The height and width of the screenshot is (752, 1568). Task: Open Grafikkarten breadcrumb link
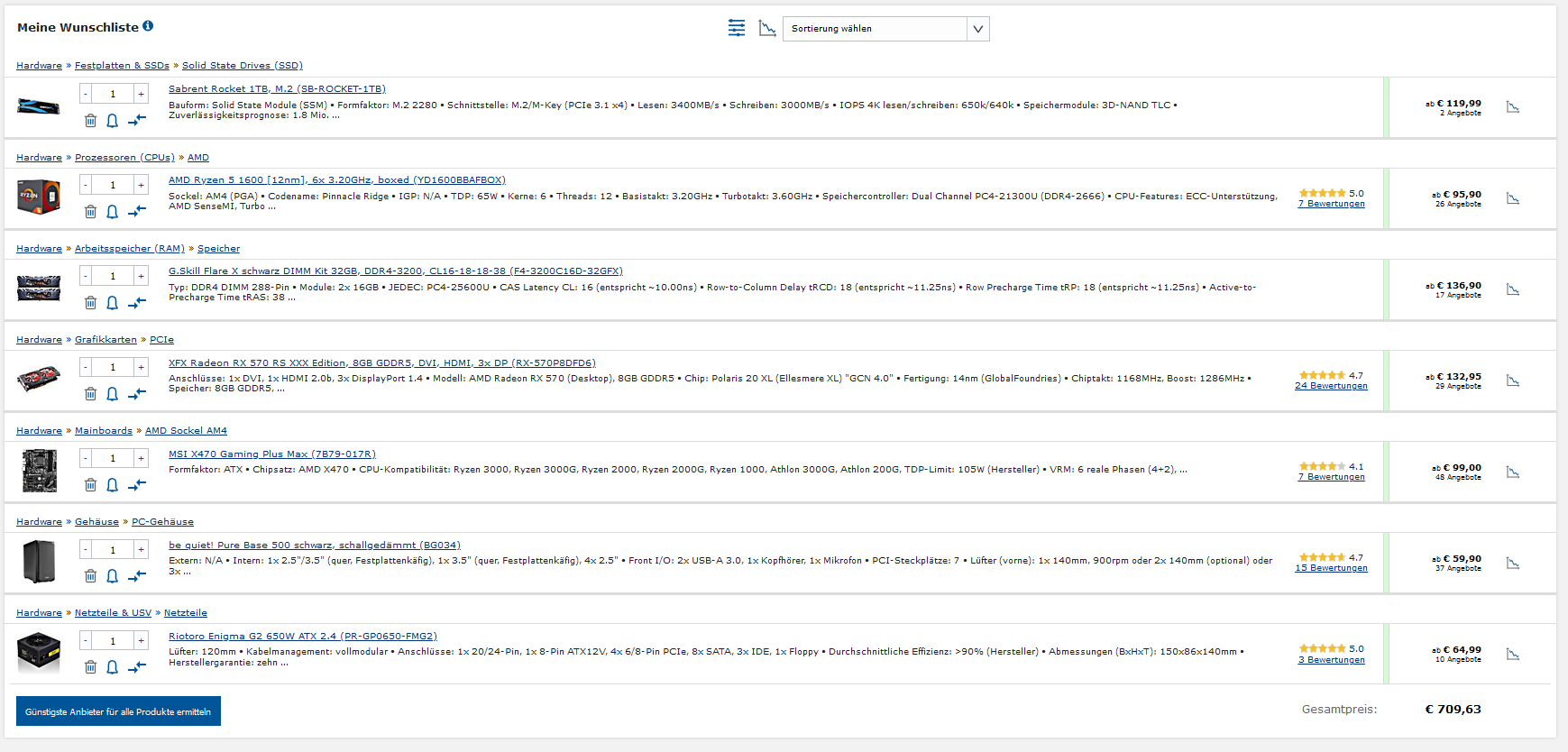click(x=105, y=339)
